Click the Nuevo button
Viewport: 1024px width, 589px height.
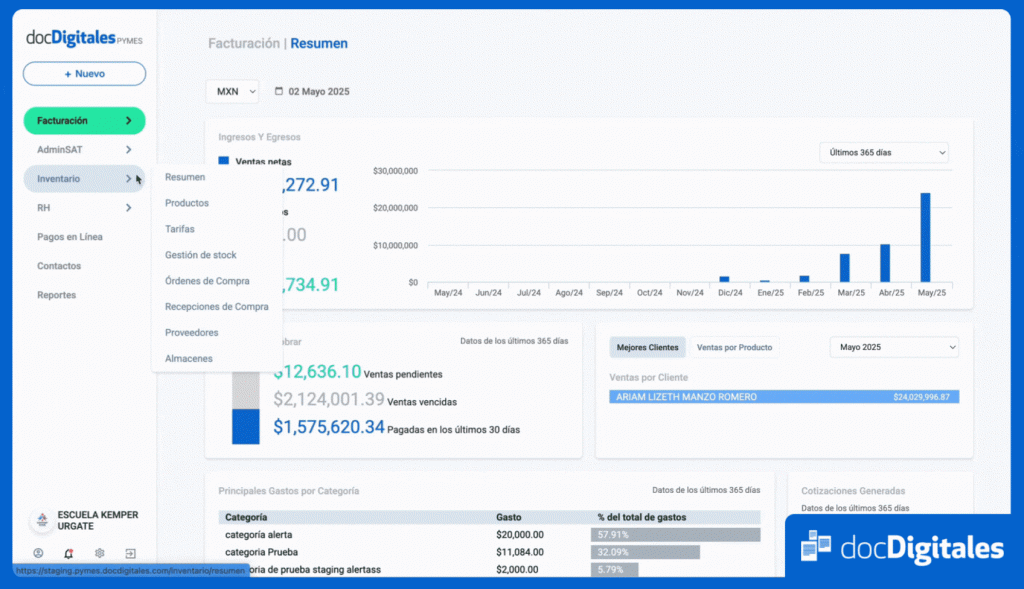[x=84, y=74]
